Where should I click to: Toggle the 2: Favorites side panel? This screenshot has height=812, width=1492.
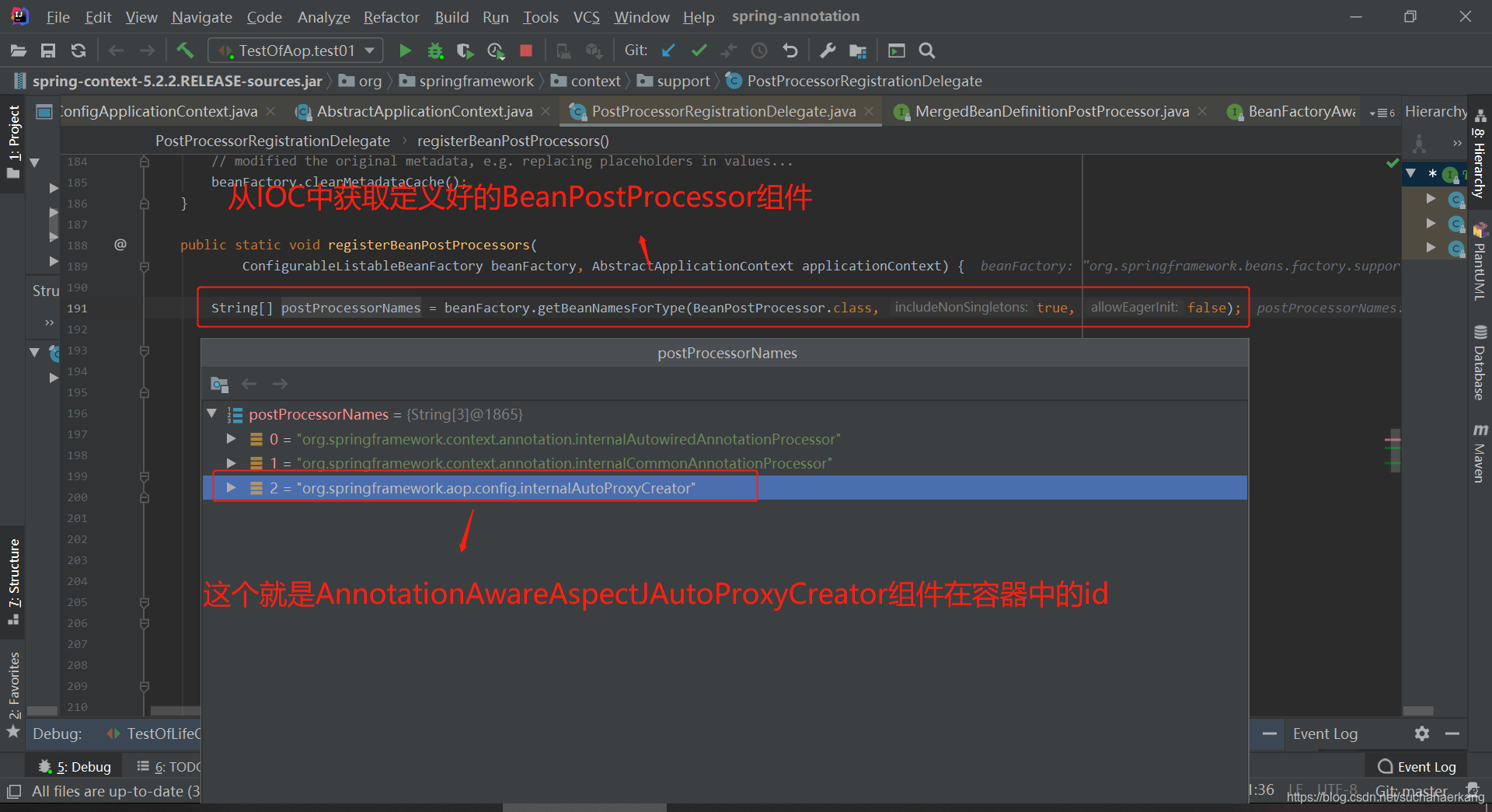[13, 694]
